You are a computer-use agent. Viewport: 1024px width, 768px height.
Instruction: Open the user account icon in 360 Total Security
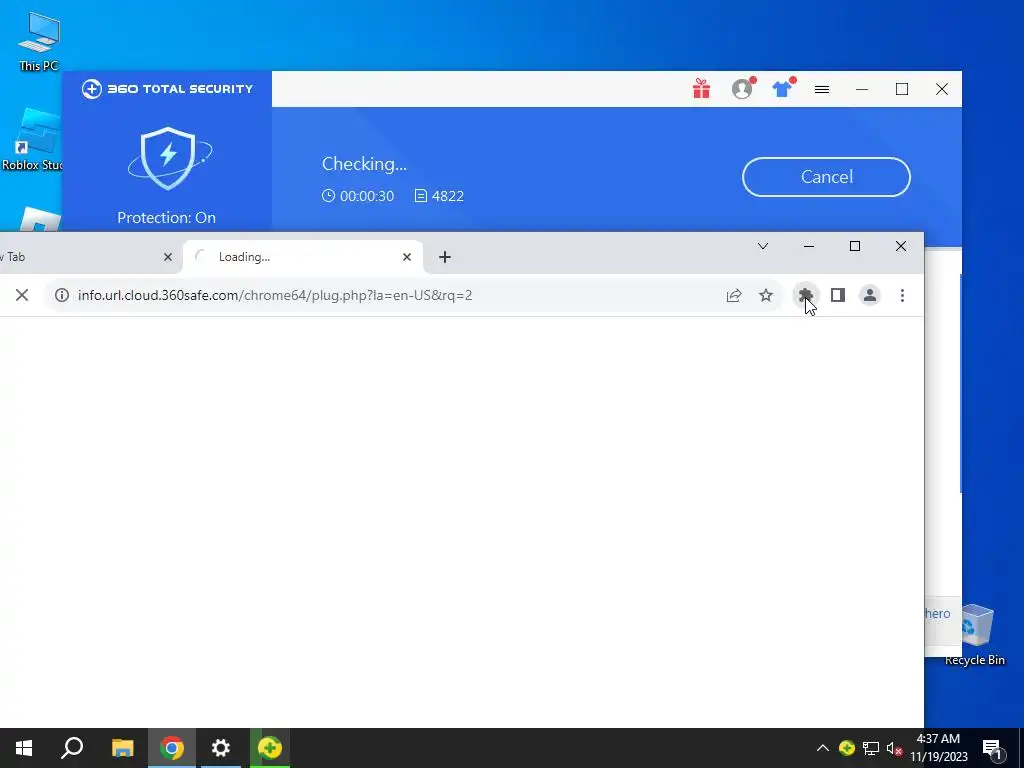click(x=742, y=89)
